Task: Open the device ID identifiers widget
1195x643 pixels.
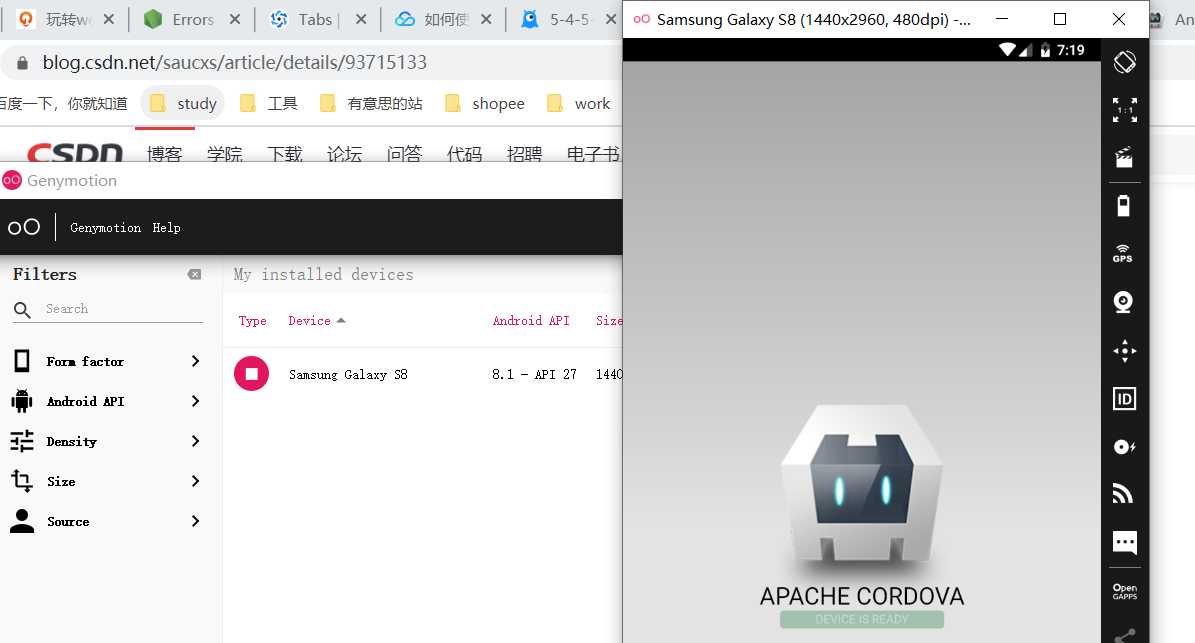Action: pyautogui.click(x=1124, y=398)
